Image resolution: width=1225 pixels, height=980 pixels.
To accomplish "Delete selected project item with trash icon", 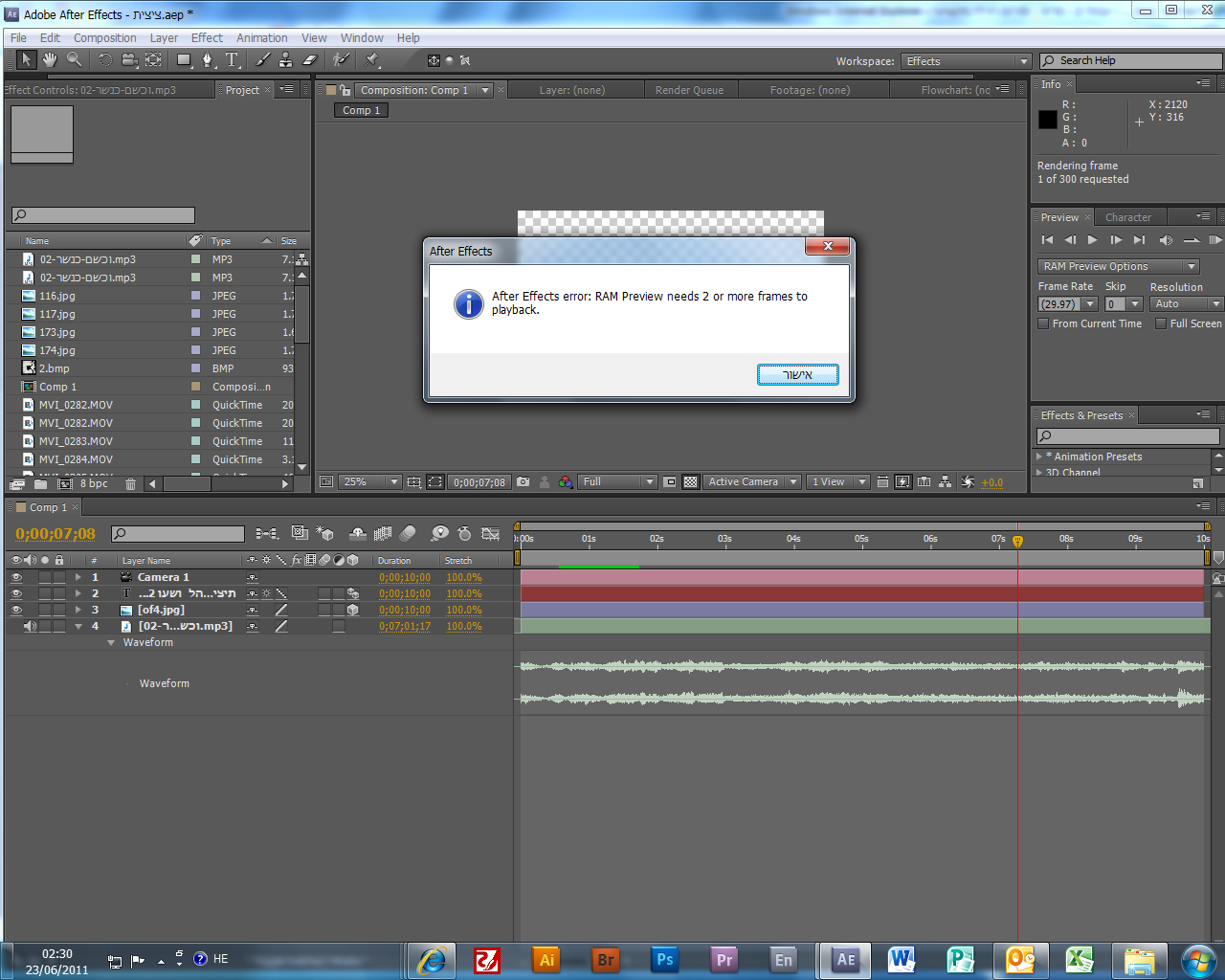I will (x=131, y=484).
